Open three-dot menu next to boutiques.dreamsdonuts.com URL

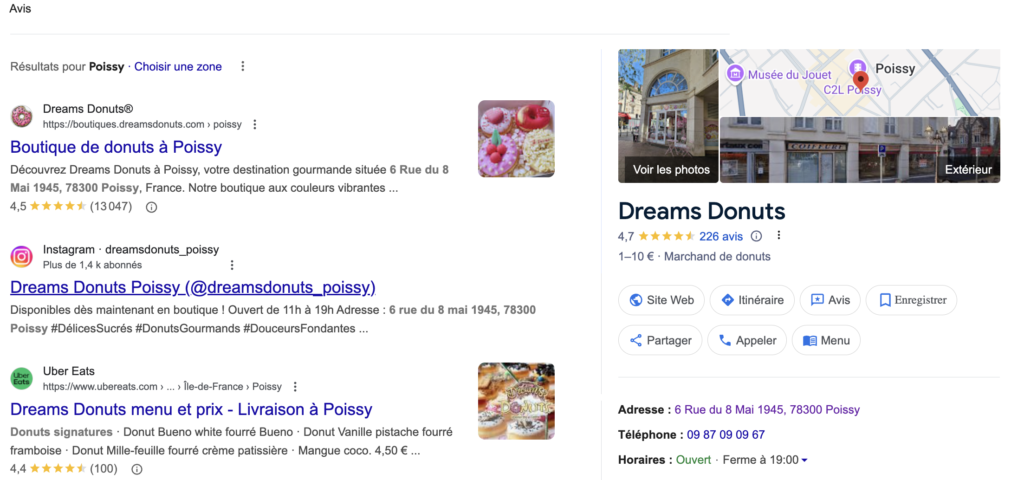pyautogui.click(x=255, y=125)
